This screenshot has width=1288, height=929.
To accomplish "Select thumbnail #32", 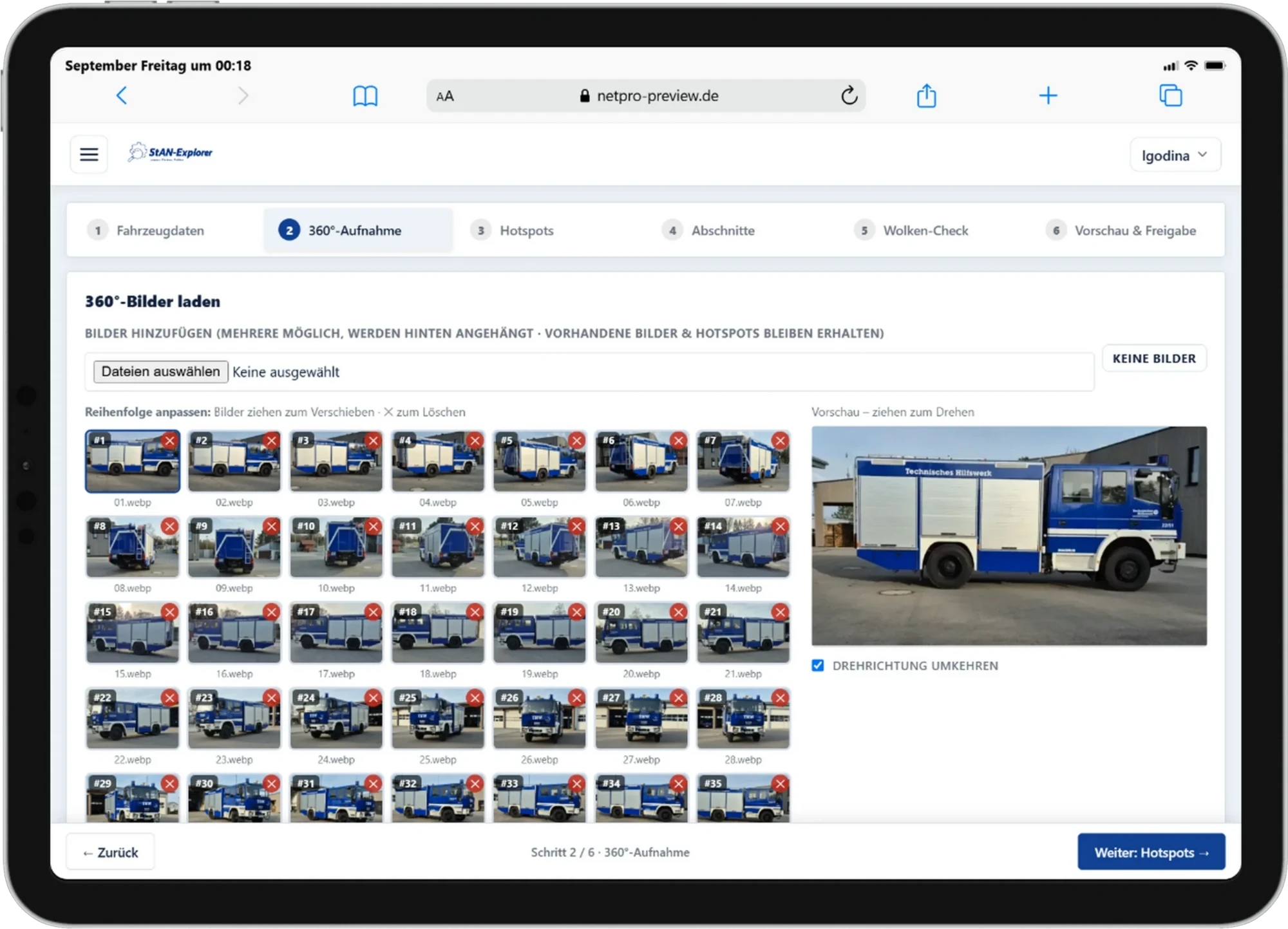I will [x=438, y=798].
